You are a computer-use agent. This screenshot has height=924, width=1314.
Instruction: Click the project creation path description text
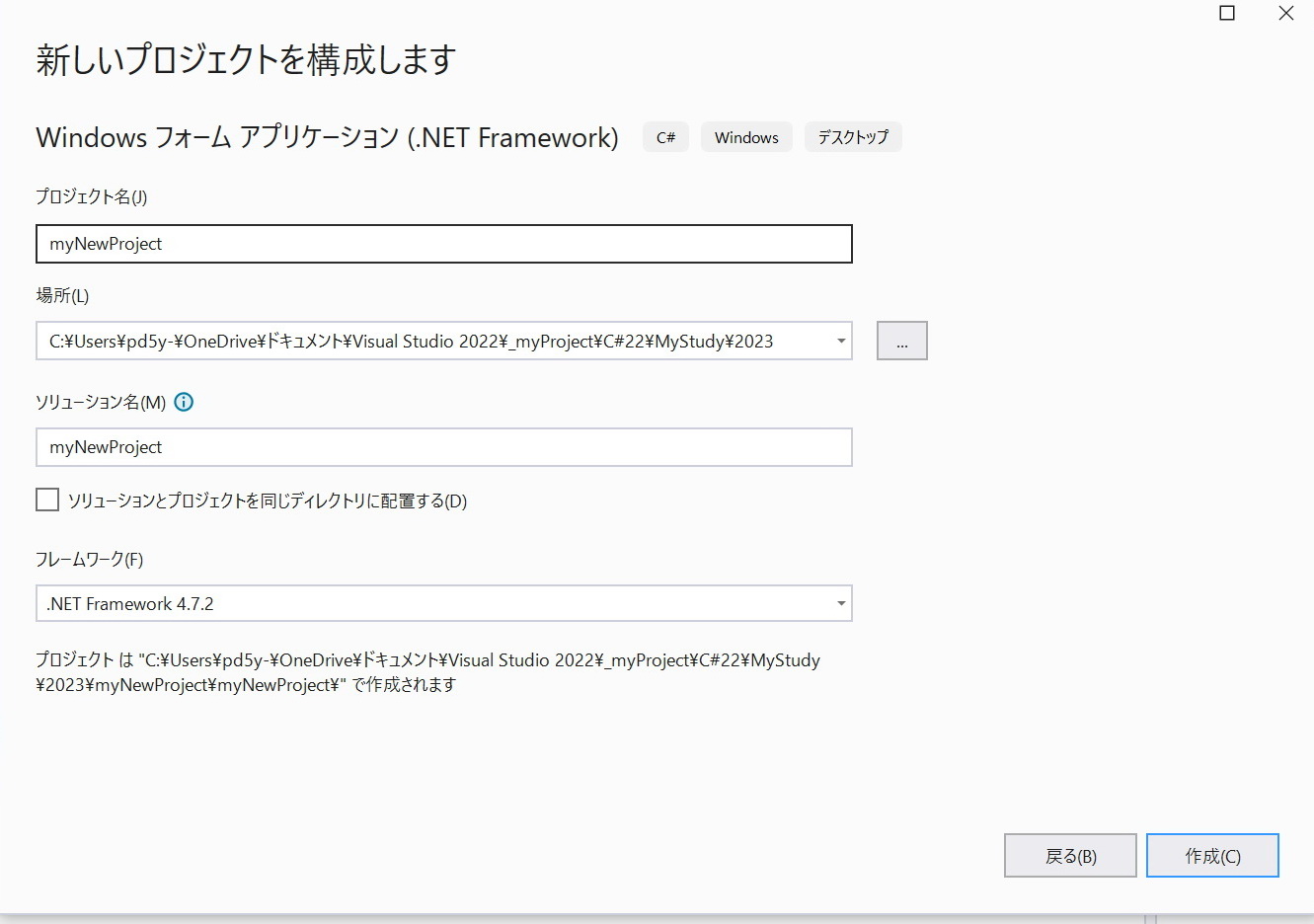[x=428, y=672]
